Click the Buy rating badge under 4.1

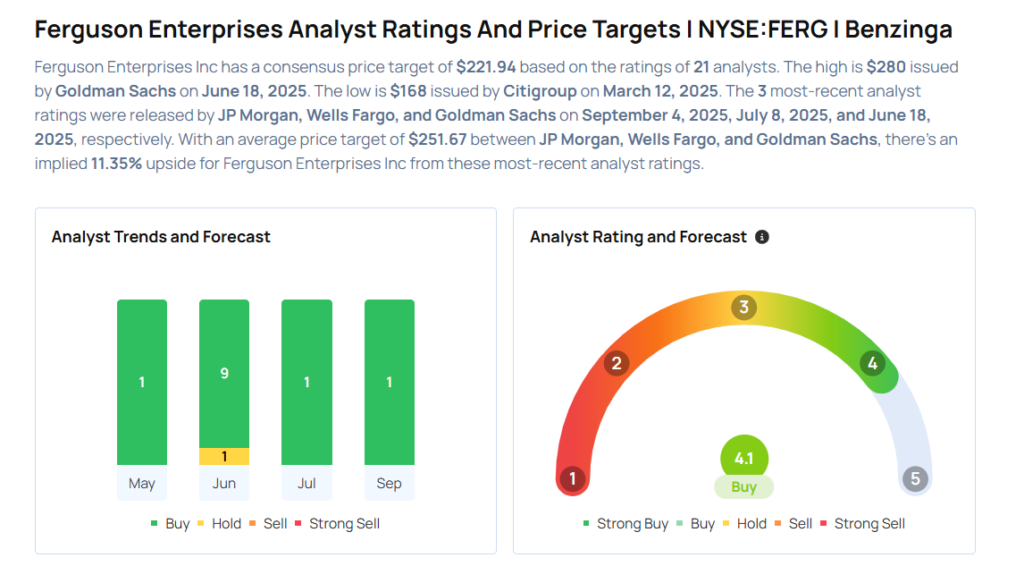tap(743, 487)
